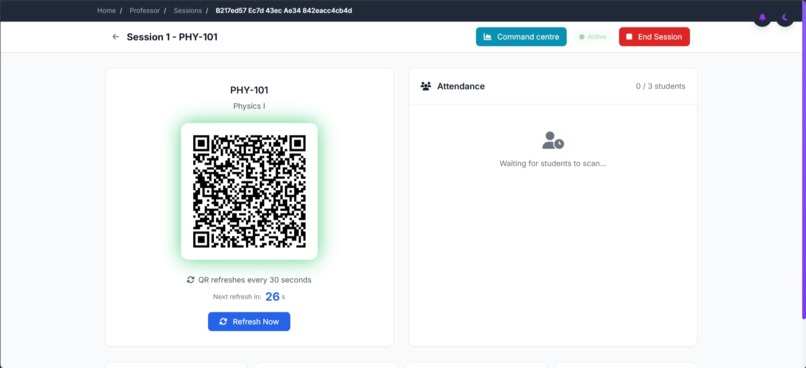
Task: Click the Attendance people icon
Action: point(426,86)
